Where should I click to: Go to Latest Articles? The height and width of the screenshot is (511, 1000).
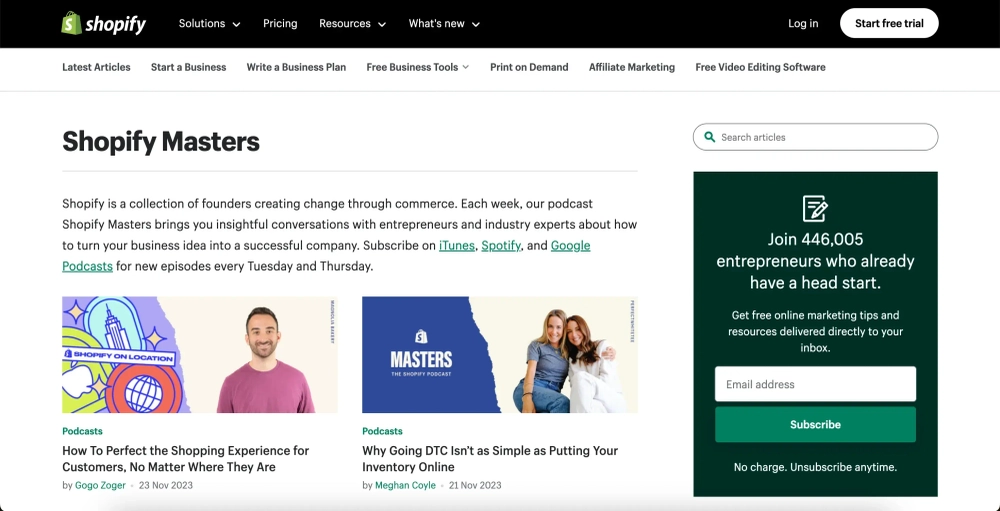click(x=96, y=67)
